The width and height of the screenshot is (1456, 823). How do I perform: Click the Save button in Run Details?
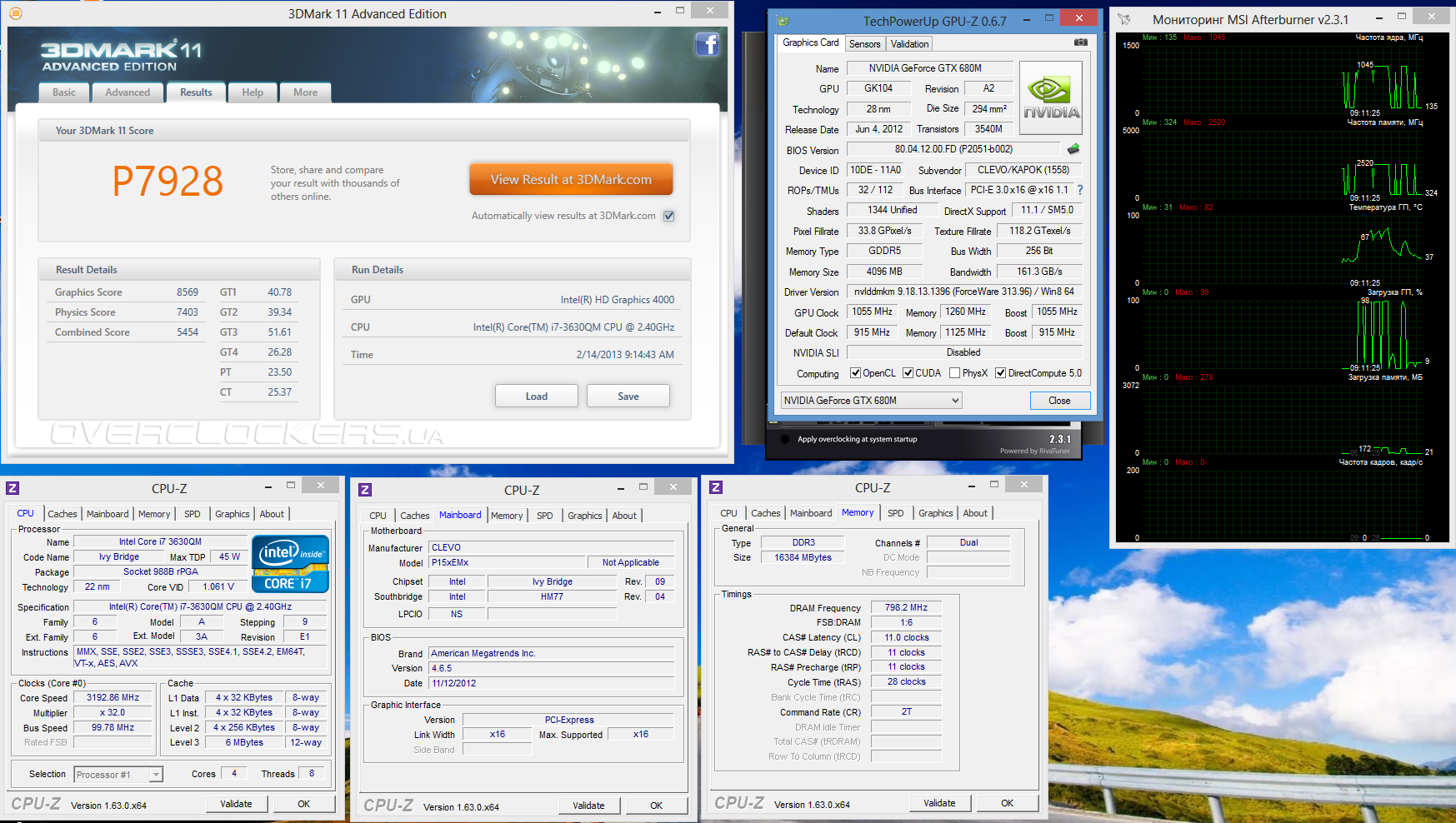point(628,397)
